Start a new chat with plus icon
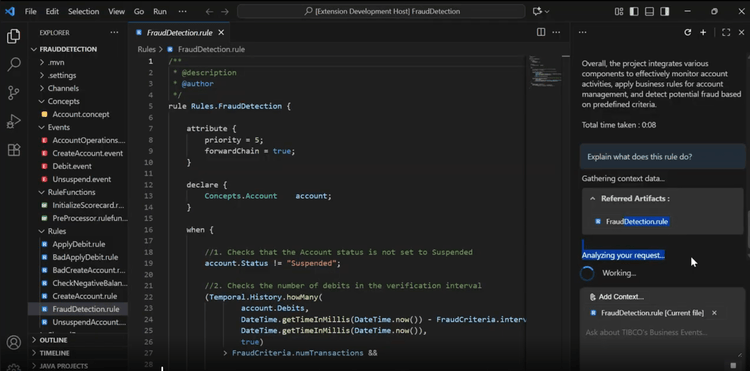The height and width of the screenshot is (371, 750). (703, 33)
